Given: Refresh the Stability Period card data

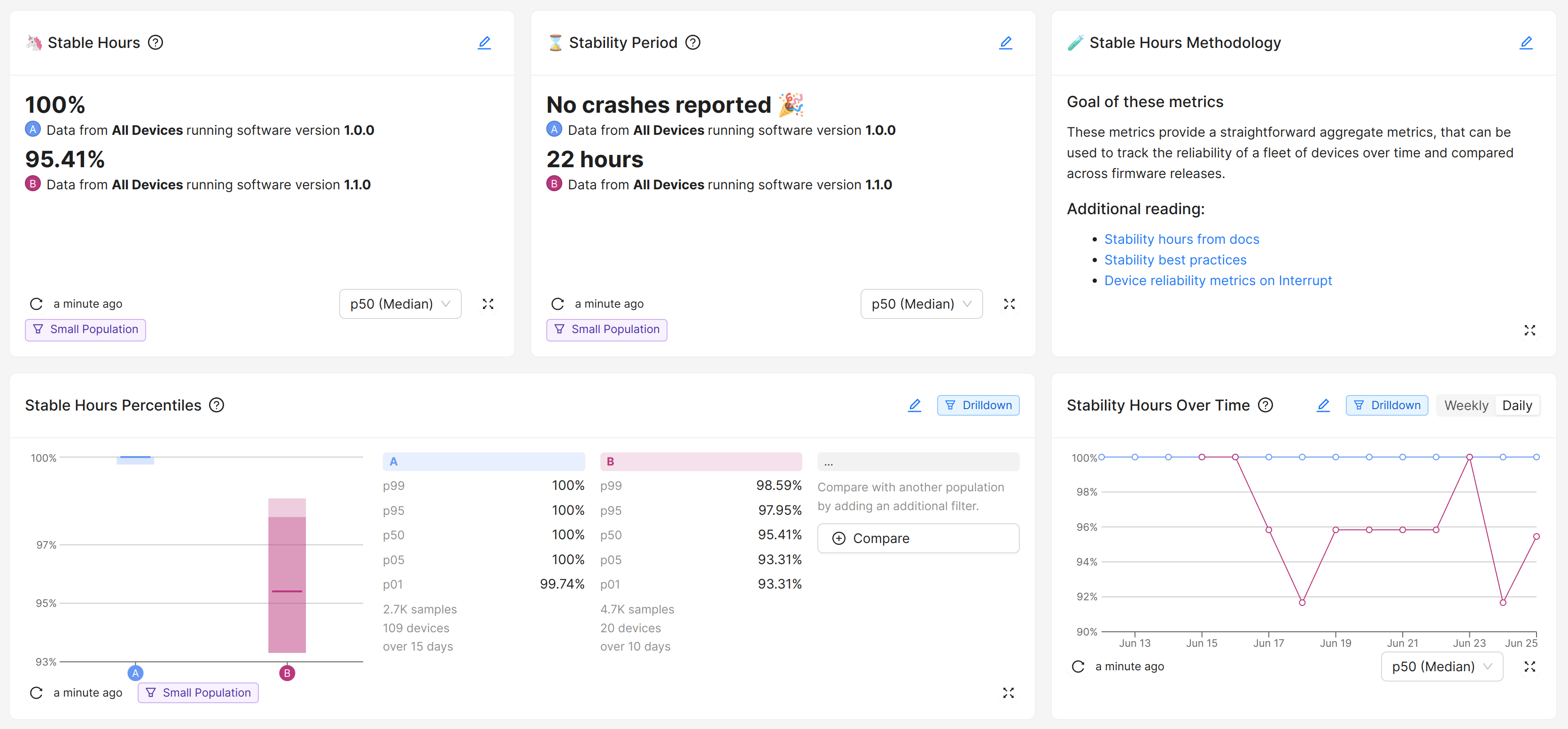Looking at the screenshot, I should (x=557, y=303).
